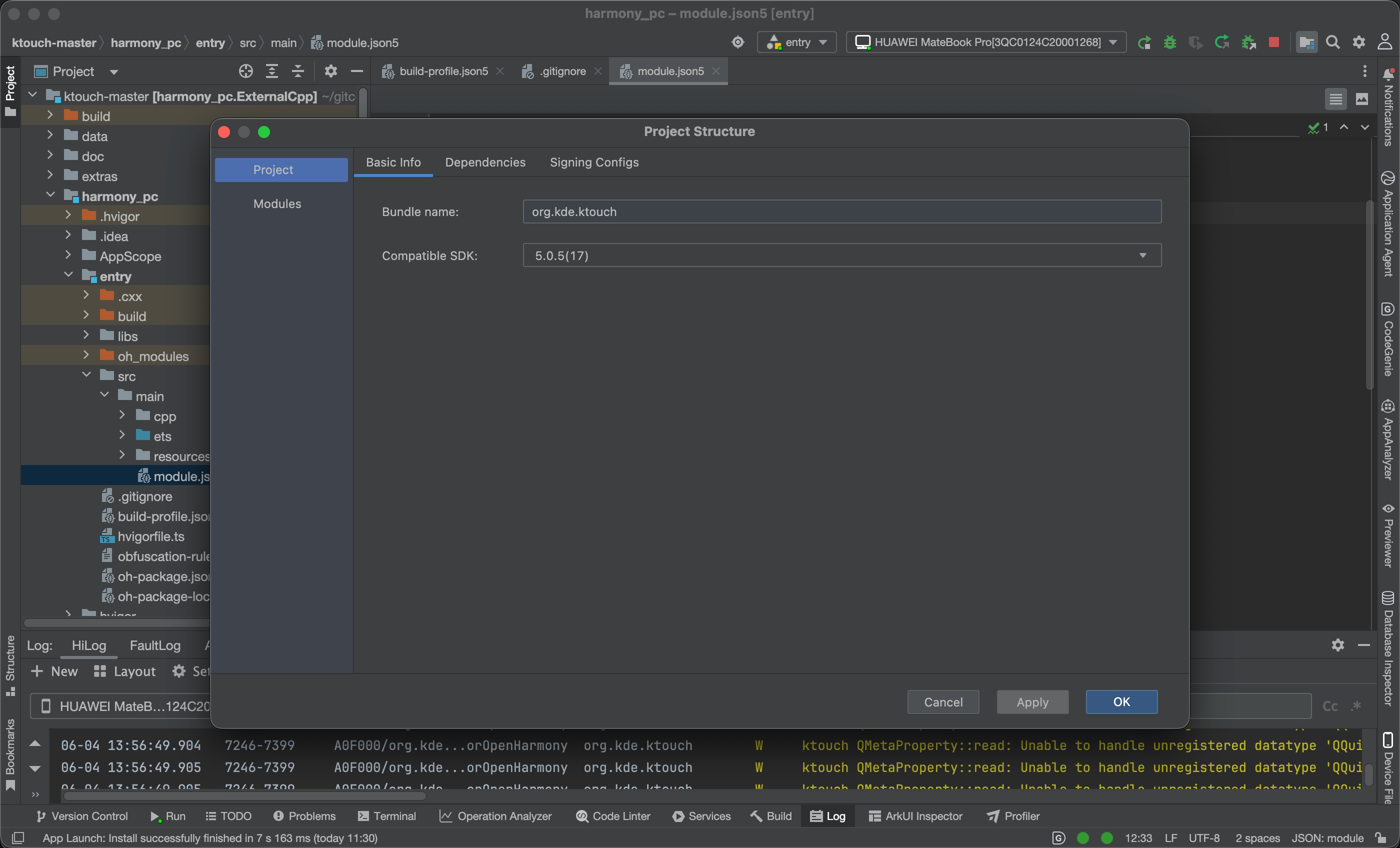Click OK in Project Structure dialog
The height and width of the screenshot is (848, 1400).
(x=1121, y=702)
